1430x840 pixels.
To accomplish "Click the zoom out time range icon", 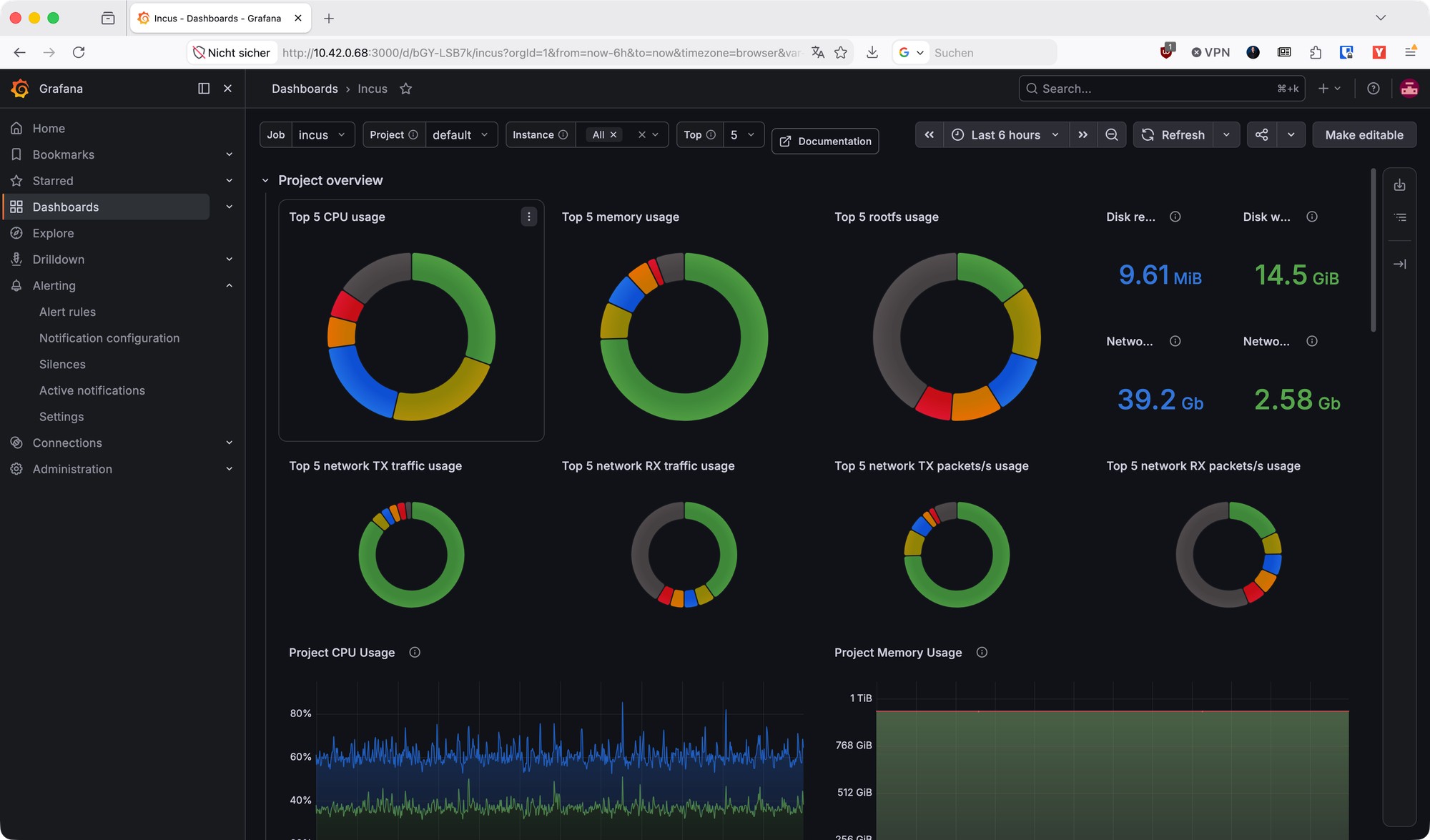I will click(x=1112, y=134).
